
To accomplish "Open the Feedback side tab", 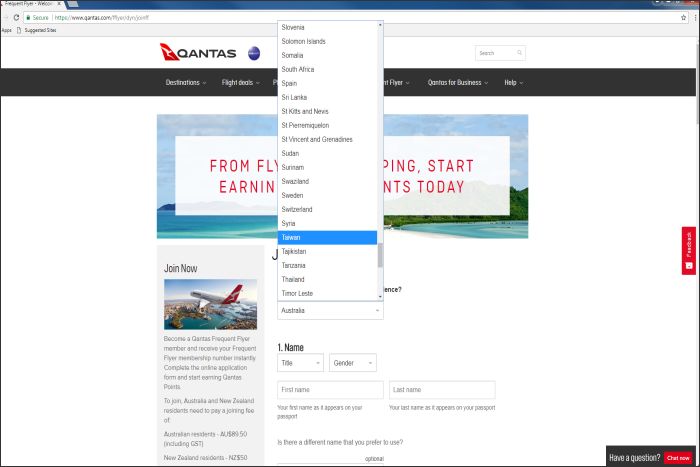I will coord(688,250).
